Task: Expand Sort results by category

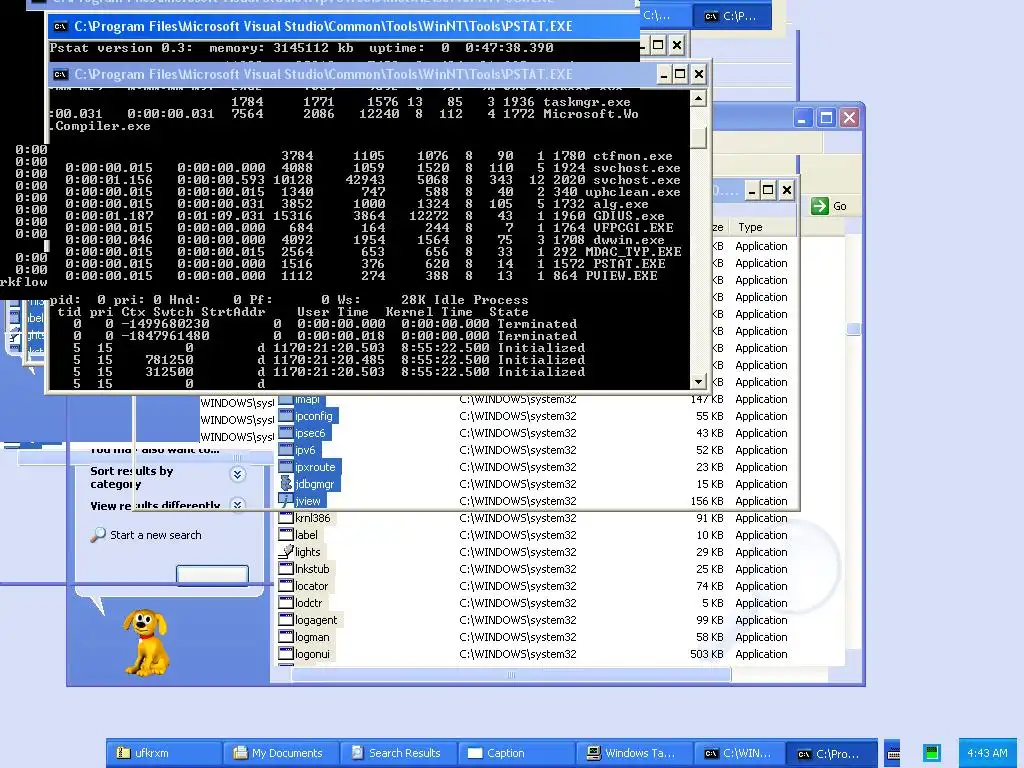Action: [x=238, y=475]
